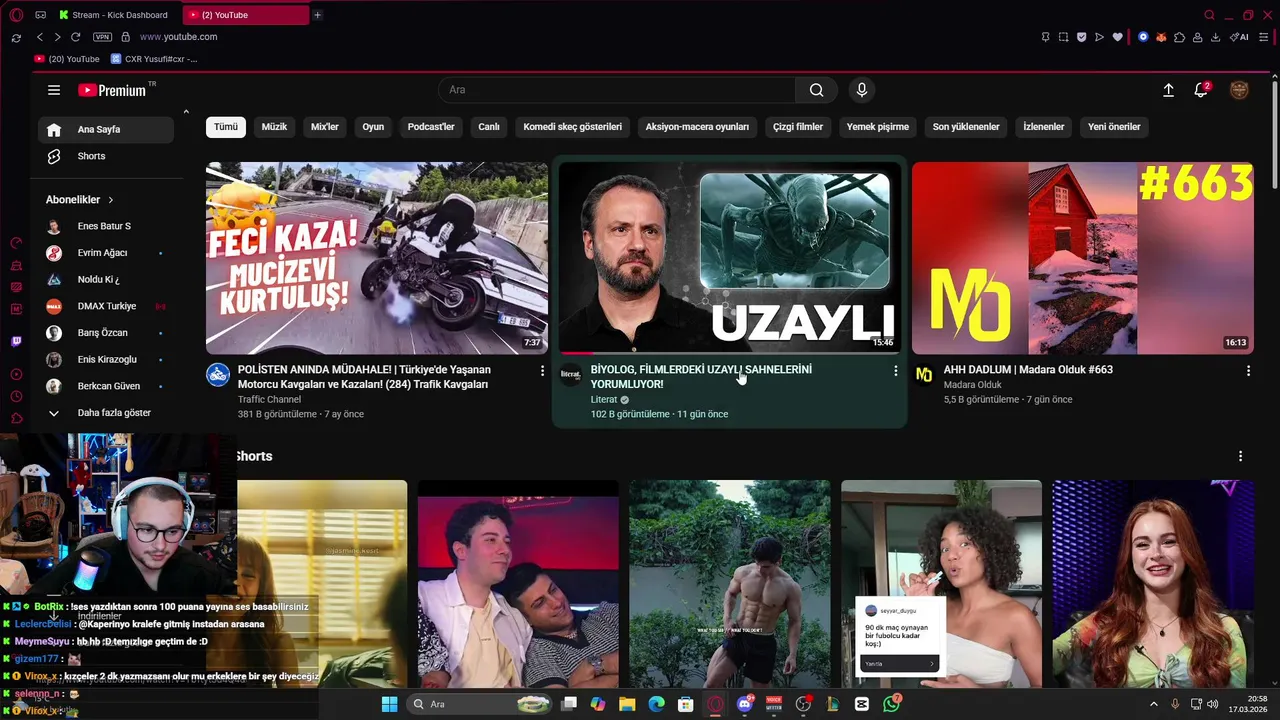Image resolution: width=1280 pixels, height=720 pixels.
Task: Click the browser forward arrow
Action: coord(57,37)
